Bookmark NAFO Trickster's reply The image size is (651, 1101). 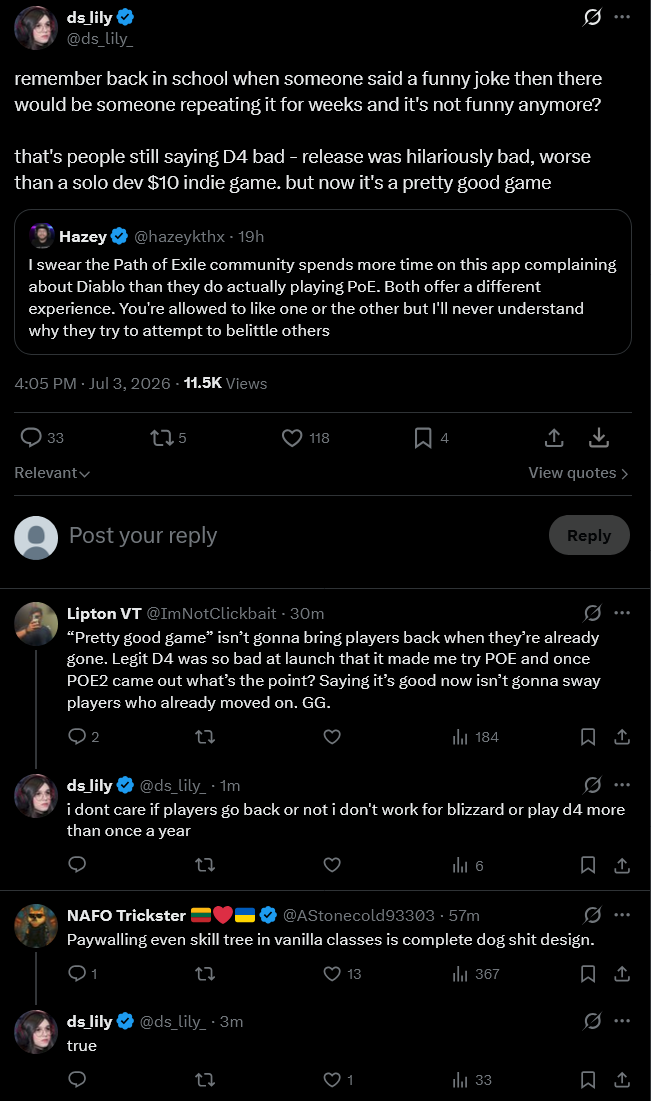point(588,974)
